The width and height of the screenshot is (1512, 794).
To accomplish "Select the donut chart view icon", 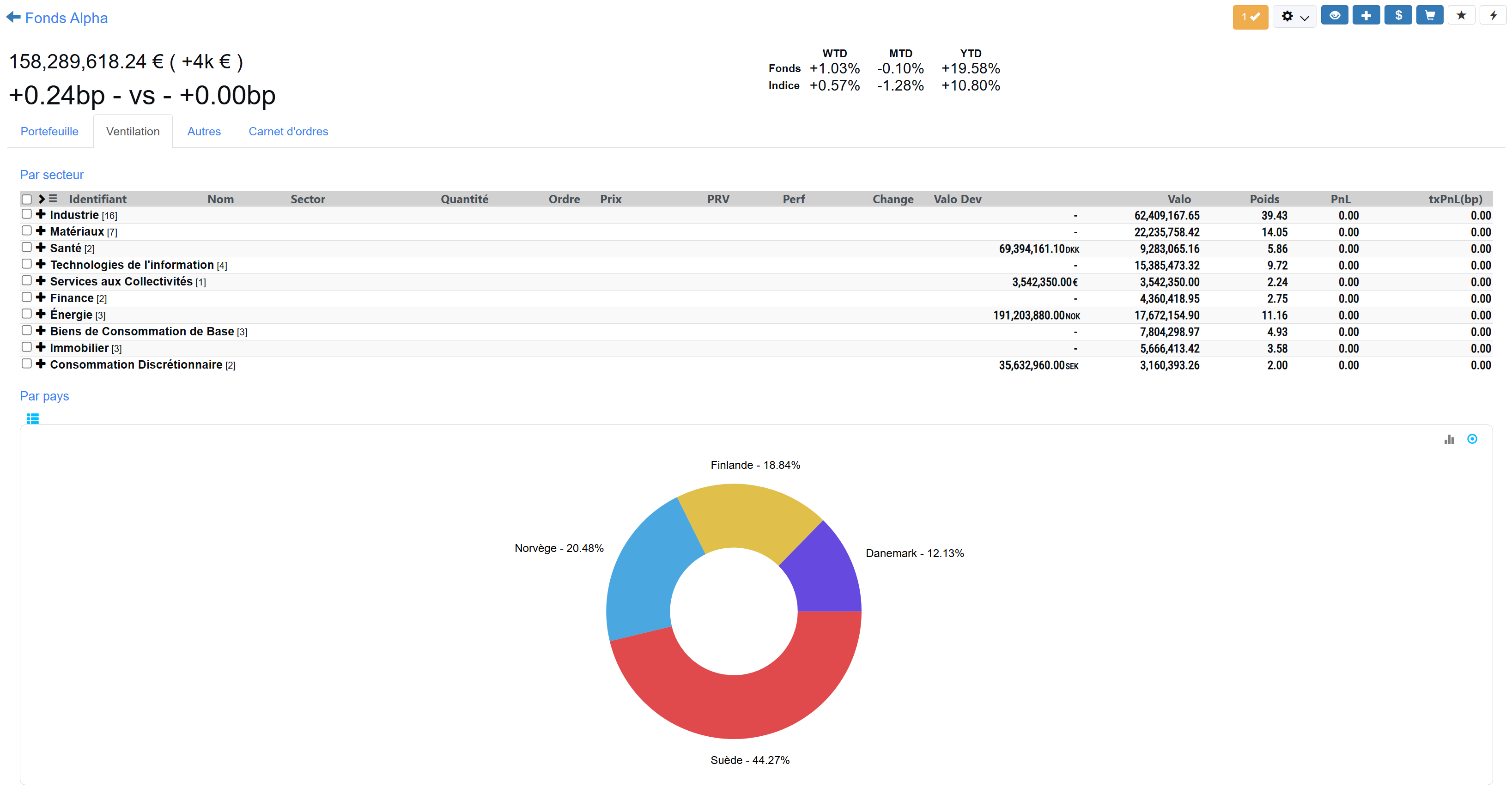I will coord(1471,439).
